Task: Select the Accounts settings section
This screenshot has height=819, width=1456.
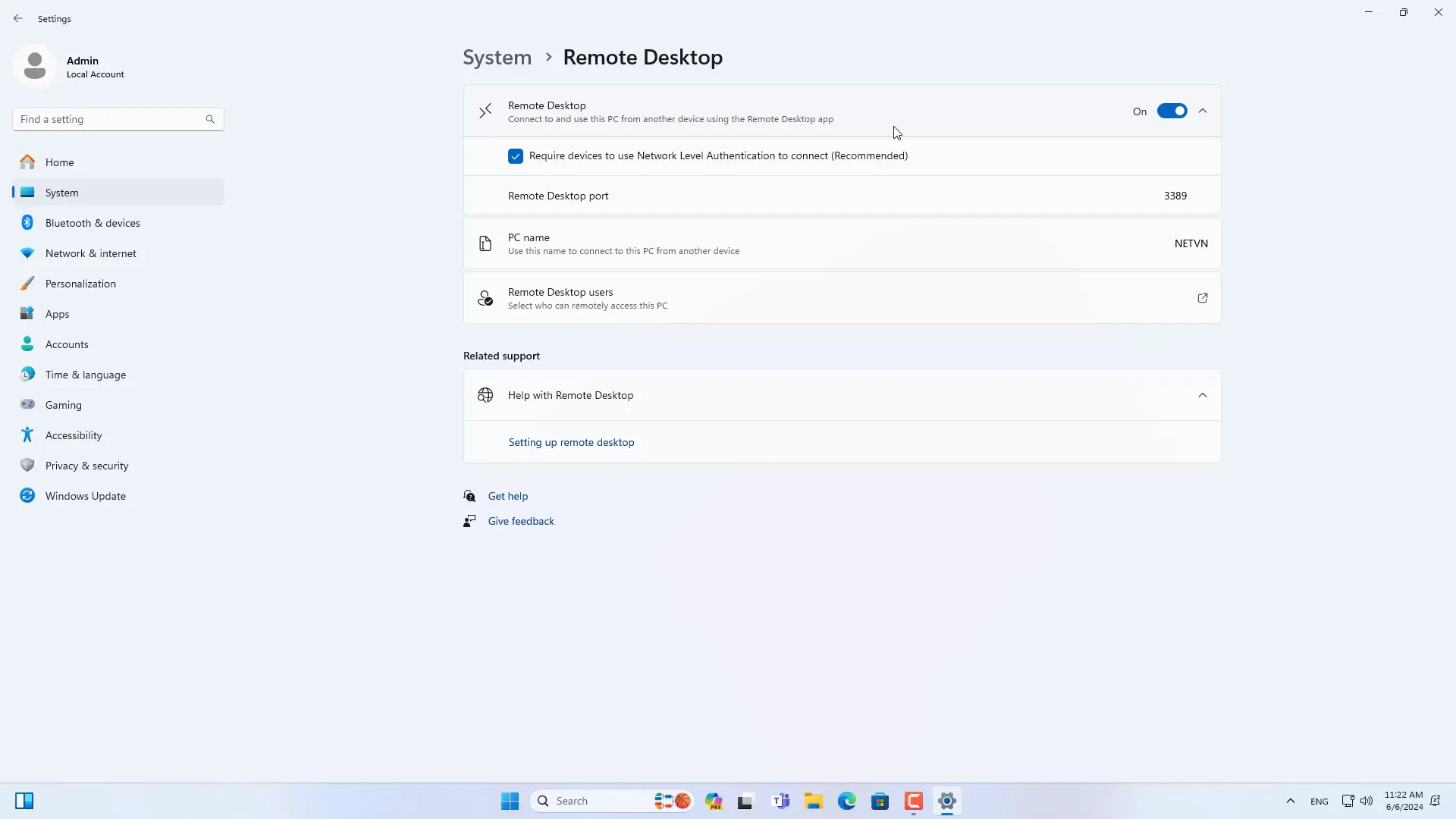Action: pyautogui.click(x=67, y=344)
